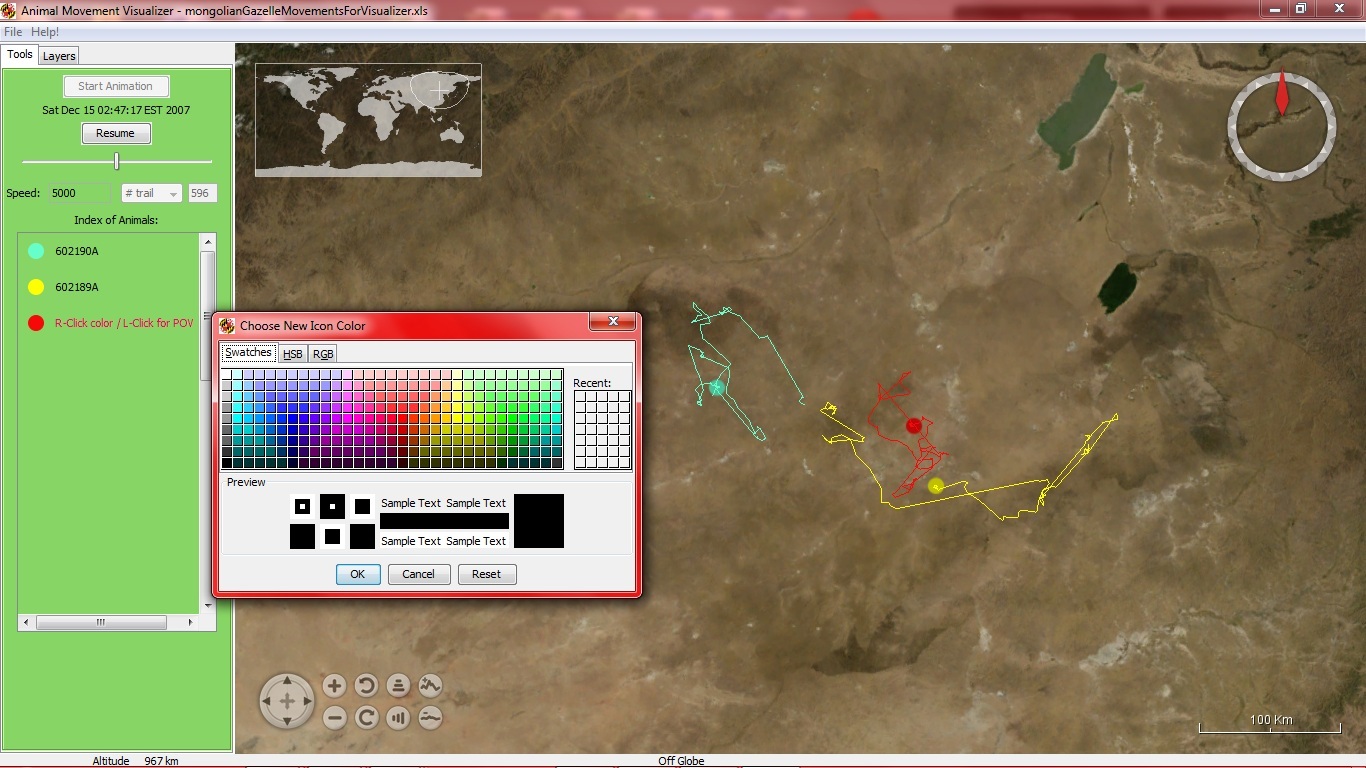This screenshot has width=1366, height=768.
Task: Open the '# trail' dropdown
Action: (x=151, y=193)
